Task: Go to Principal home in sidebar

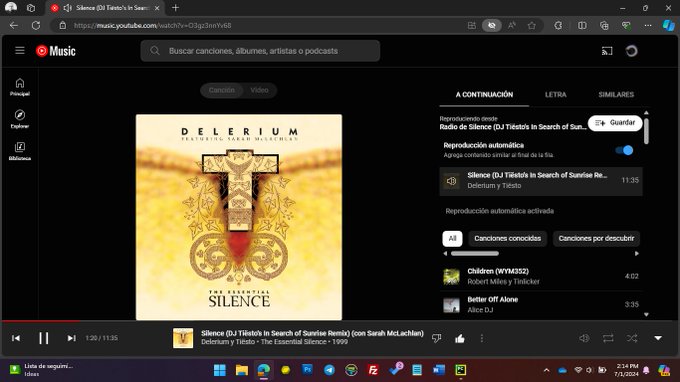Action: coord(20,87)
